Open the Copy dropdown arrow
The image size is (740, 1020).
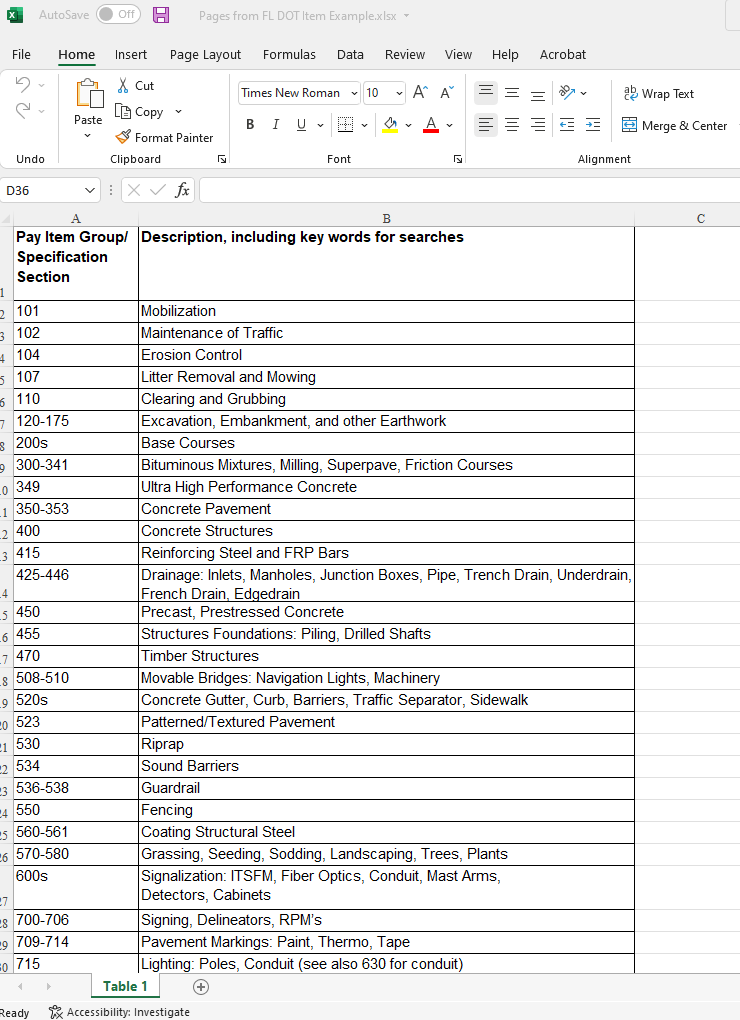[178, 112]
